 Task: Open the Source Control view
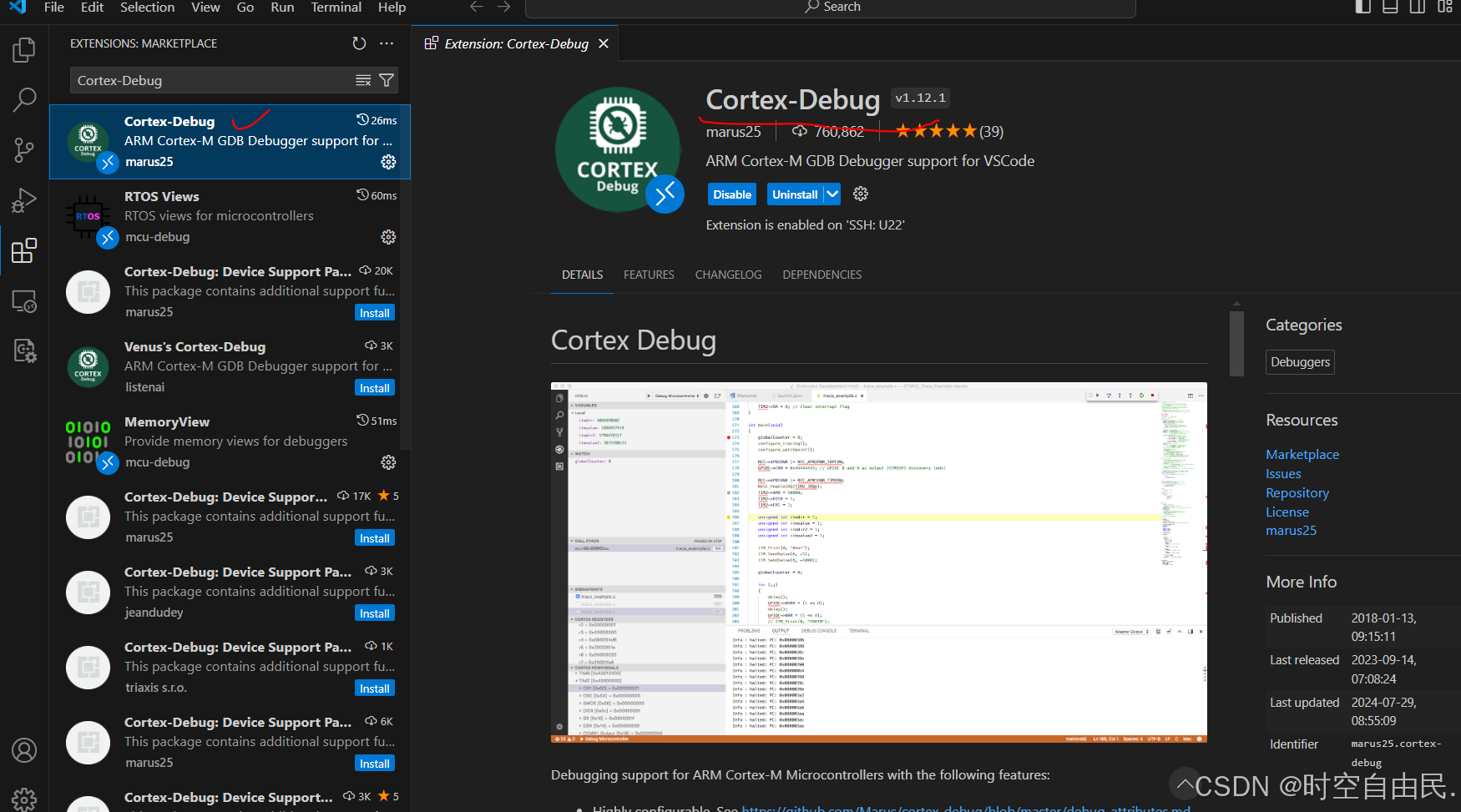click(x=24, y=150)
